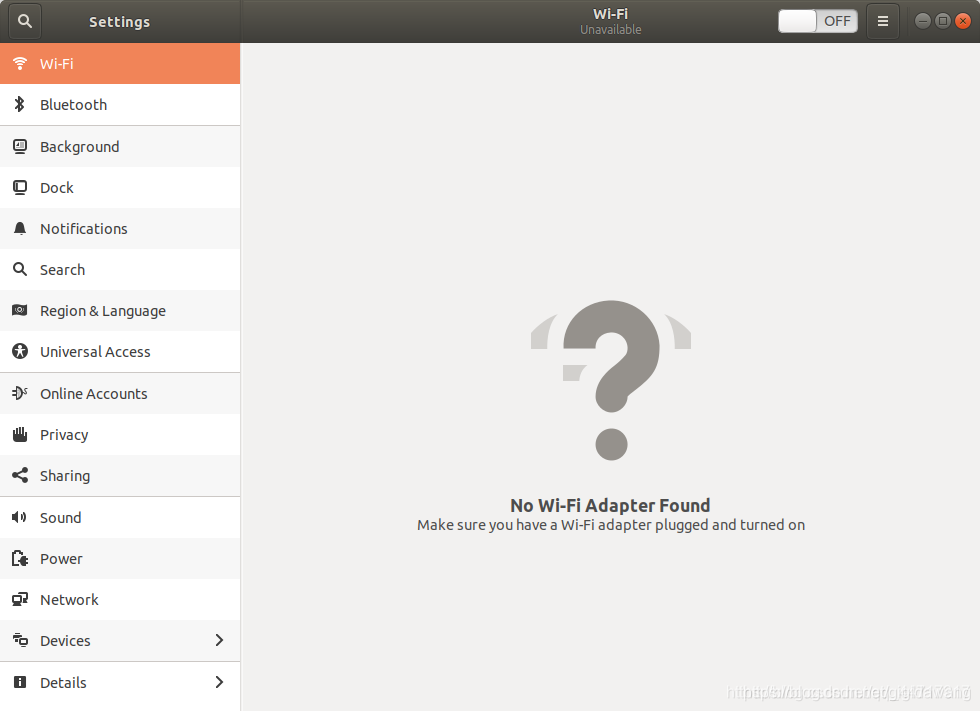980x711 pixels.
Task: Open the hamburger menu in header bar
Action: [882, 21]
